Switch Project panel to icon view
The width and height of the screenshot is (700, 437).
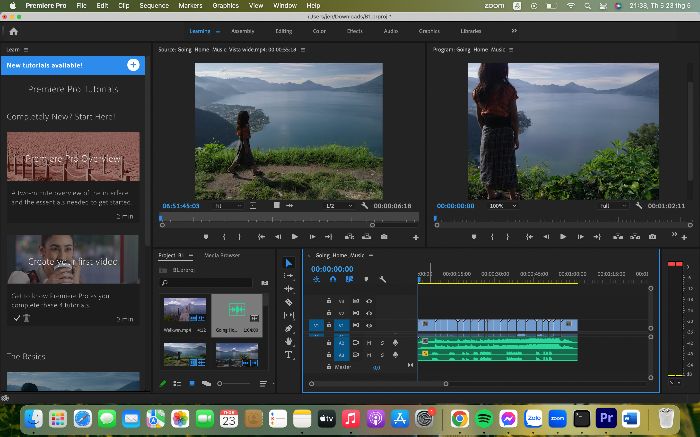click(192, 383)
